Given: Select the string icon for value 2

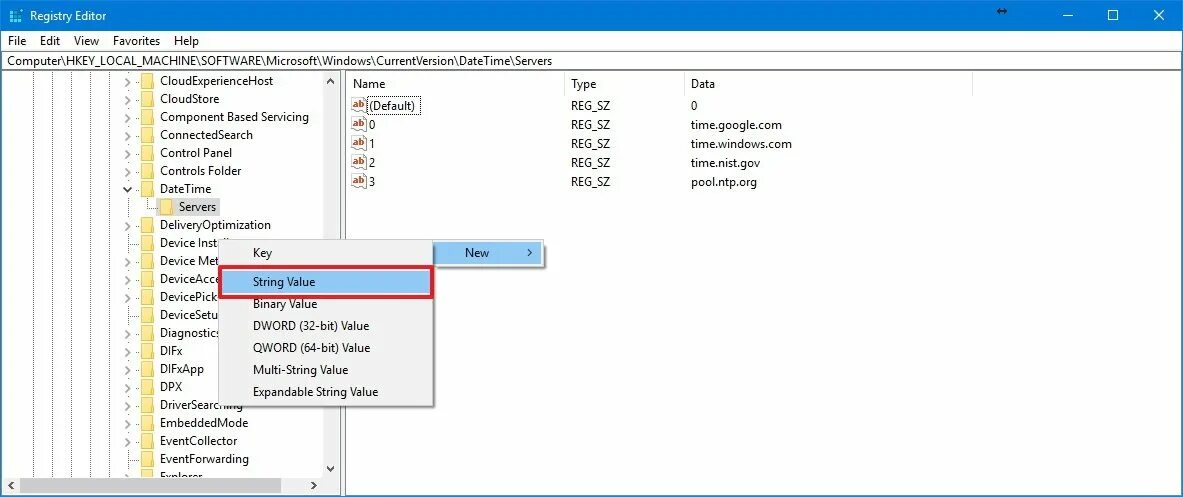Looking at the screenshot, I should point(359,162).
